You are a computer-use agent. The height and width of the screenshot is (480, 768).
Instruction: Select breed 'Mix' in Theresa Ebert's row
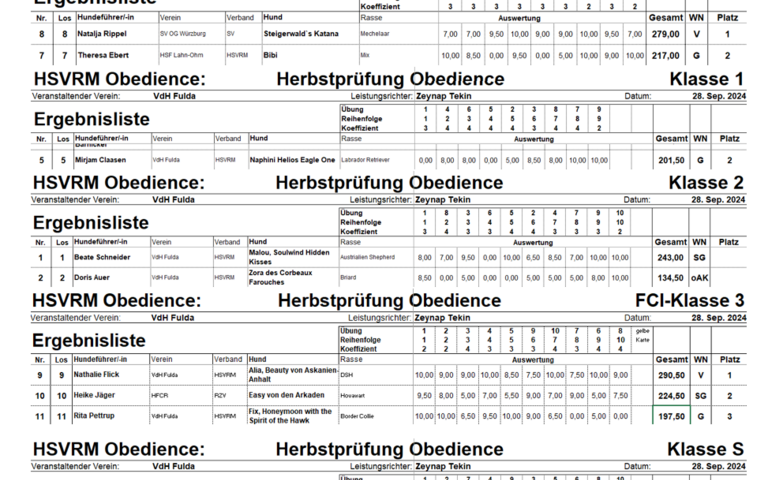click(365, 55)
